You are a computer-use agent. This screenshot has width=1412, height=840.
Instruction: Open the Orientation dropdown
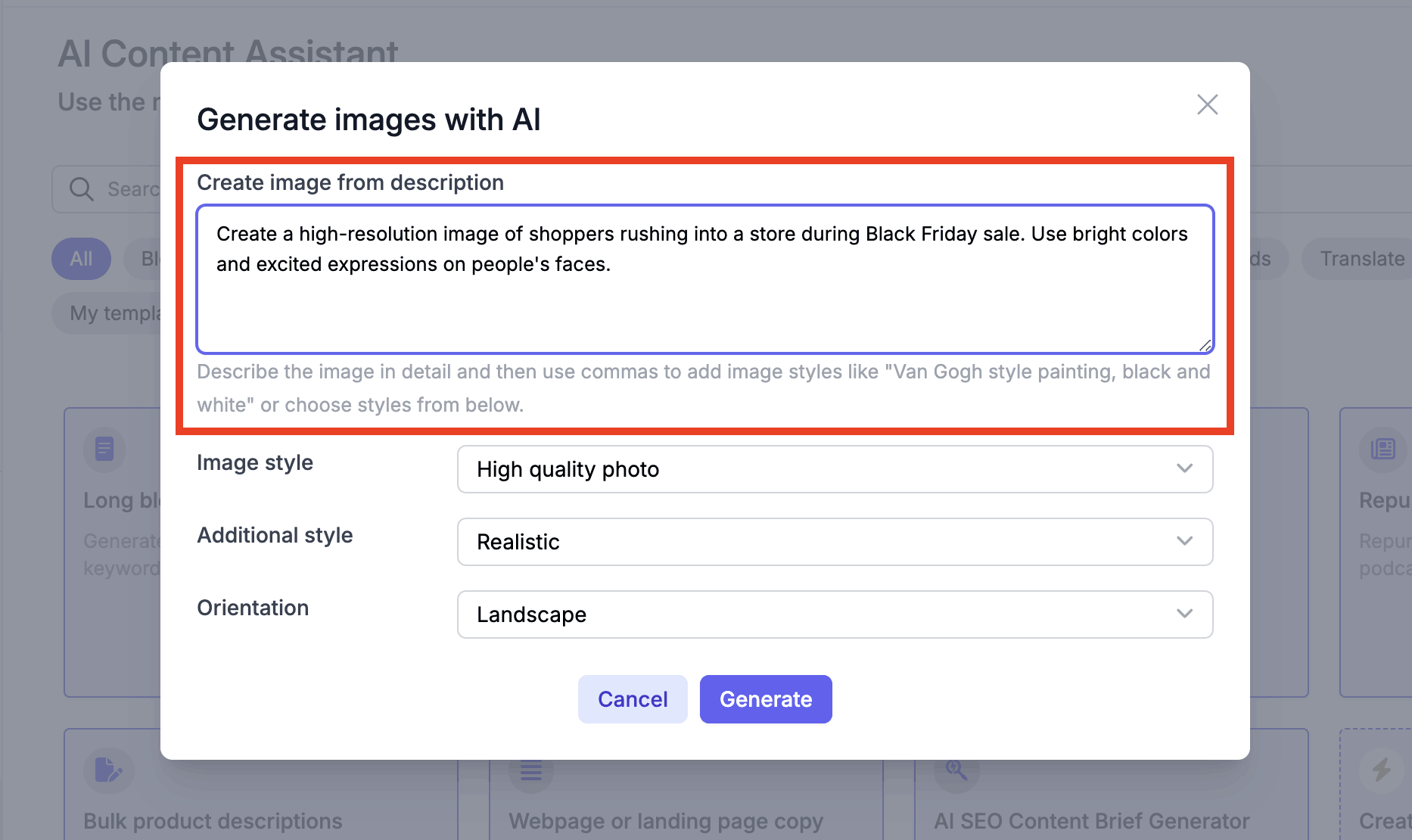click(835, 614)
